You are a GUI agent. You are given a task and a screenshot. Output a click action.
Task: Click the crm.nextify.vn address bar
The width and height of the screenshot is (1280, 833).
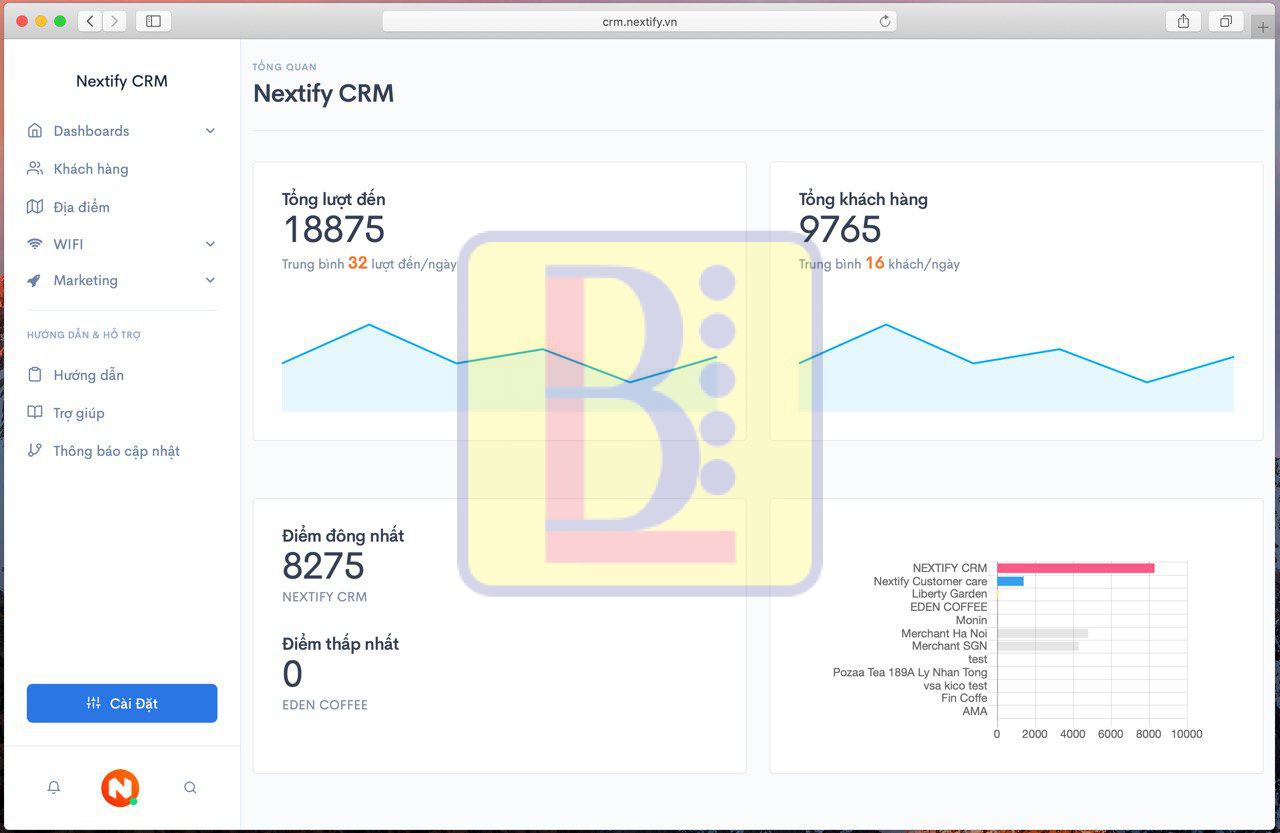pos(639,21)
